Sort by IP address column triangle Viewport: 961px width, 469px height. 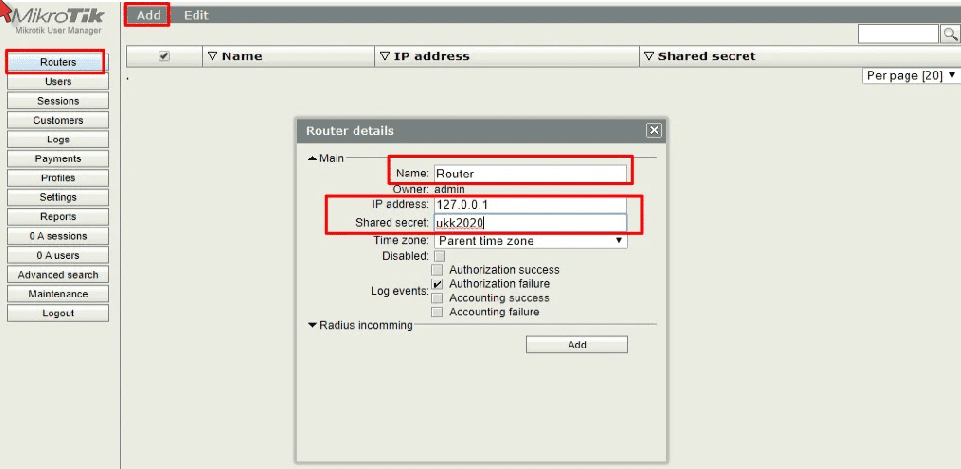[x=385, y=57]
